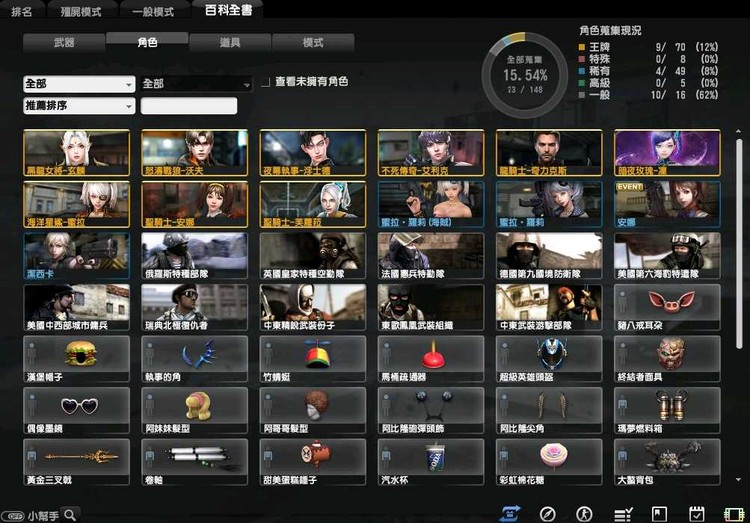Click the character list vertical scrollbar
This screenshot has width=750, height=523.
pos(739,242)
